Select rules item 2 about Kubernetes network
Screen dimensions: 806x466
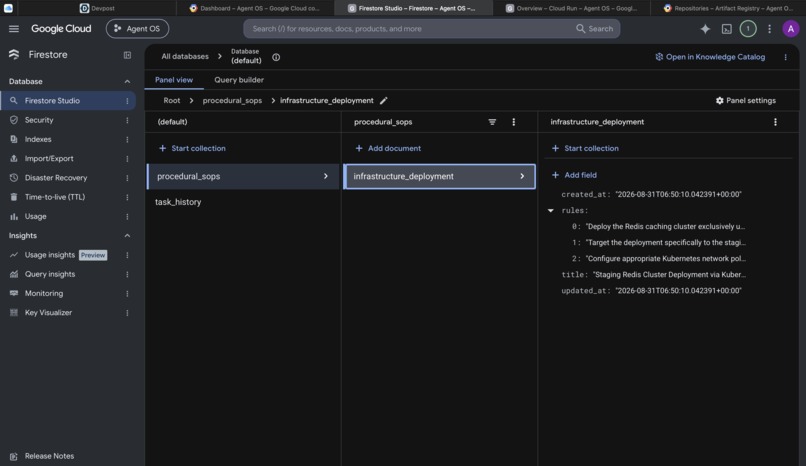(665, 258)
